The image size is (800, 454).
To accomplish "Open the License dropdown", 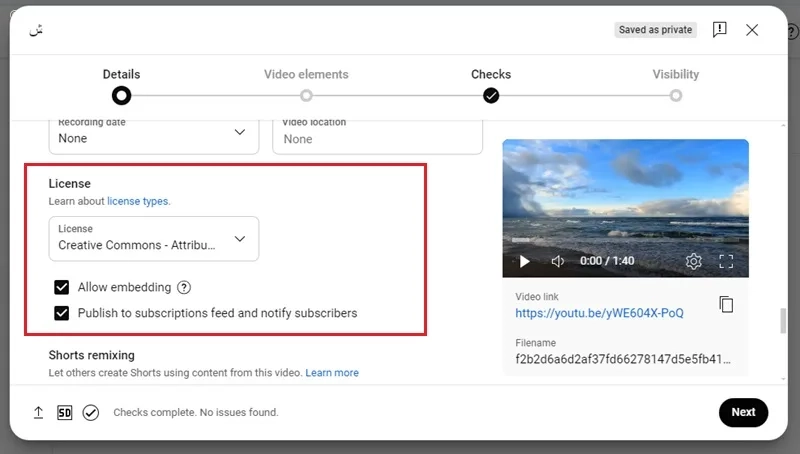I will [x=154, y=239].
